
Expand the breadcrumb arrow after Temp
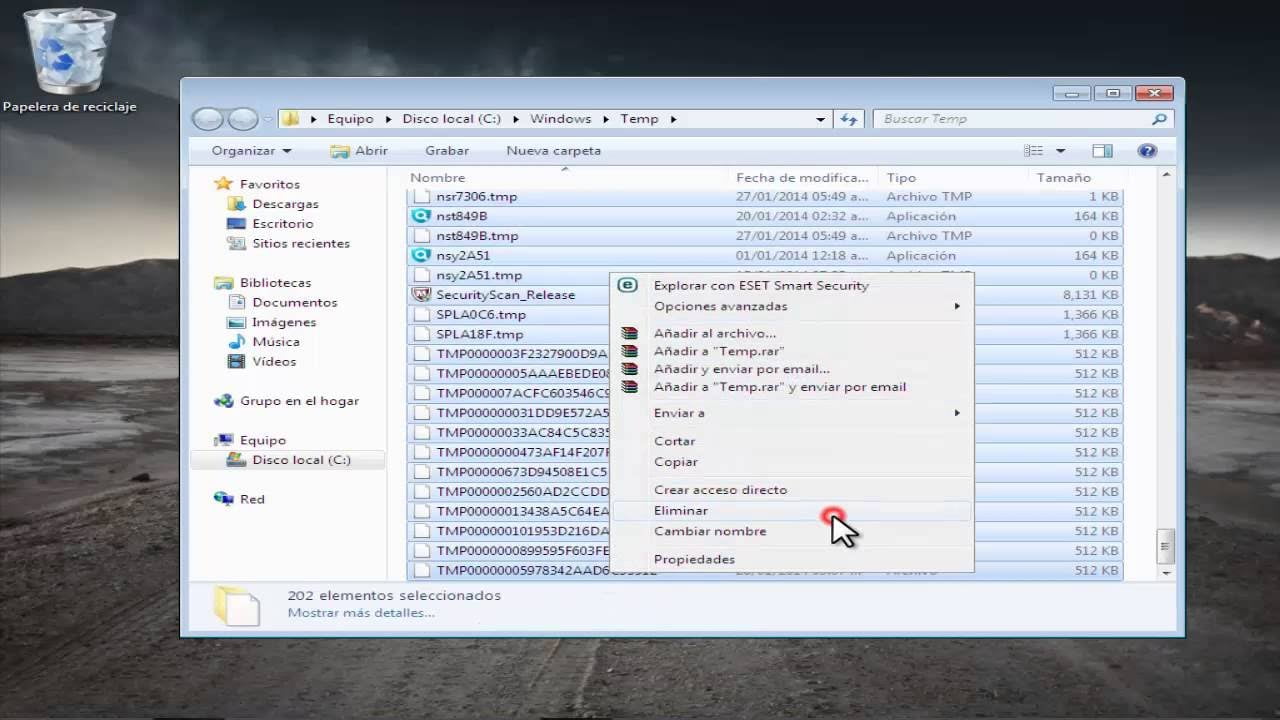(x=674, y=119)
